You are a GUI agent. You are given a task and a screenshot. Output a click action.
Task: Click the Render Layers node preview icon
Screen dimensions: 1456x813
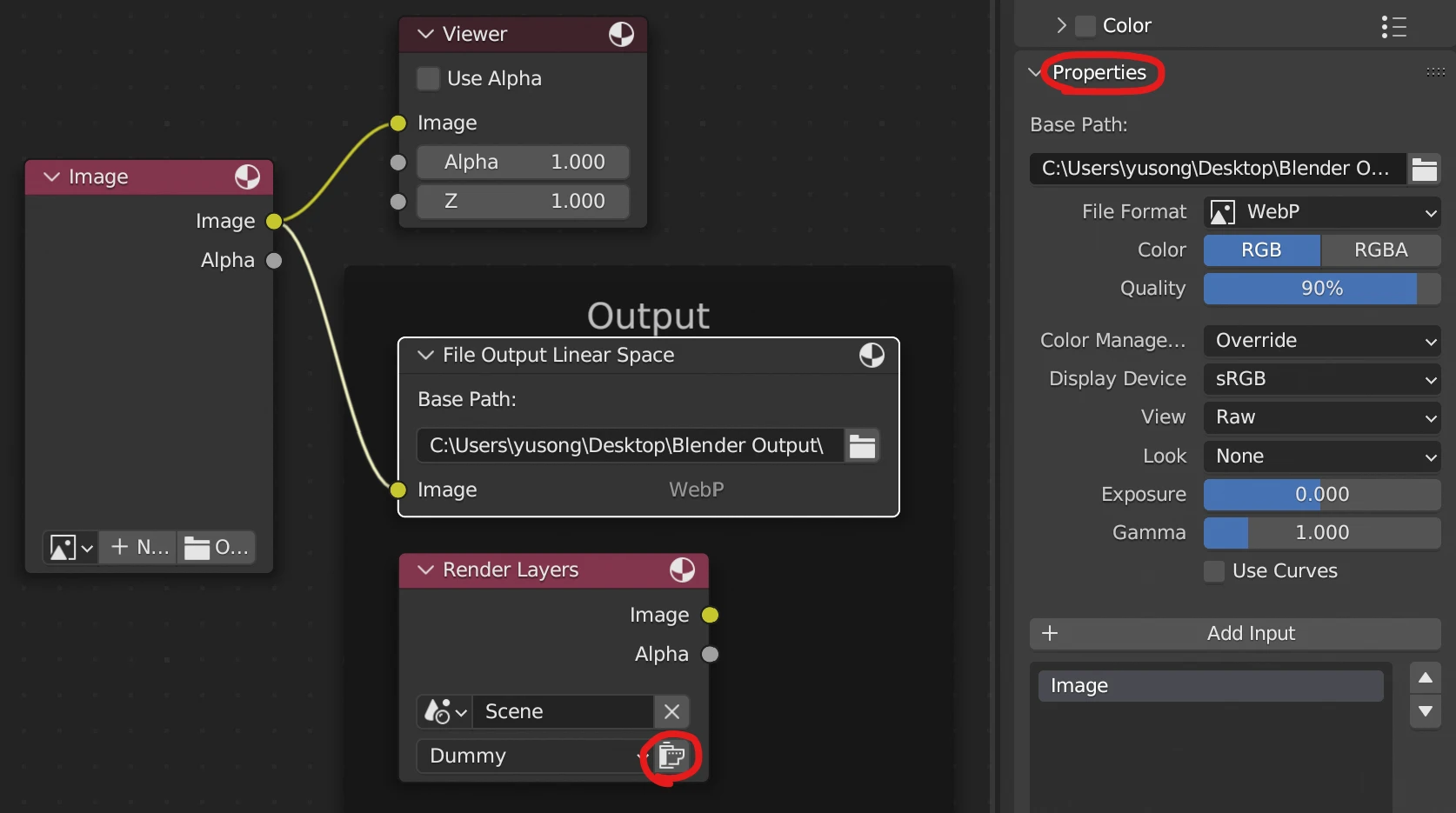tap(682, 570)
